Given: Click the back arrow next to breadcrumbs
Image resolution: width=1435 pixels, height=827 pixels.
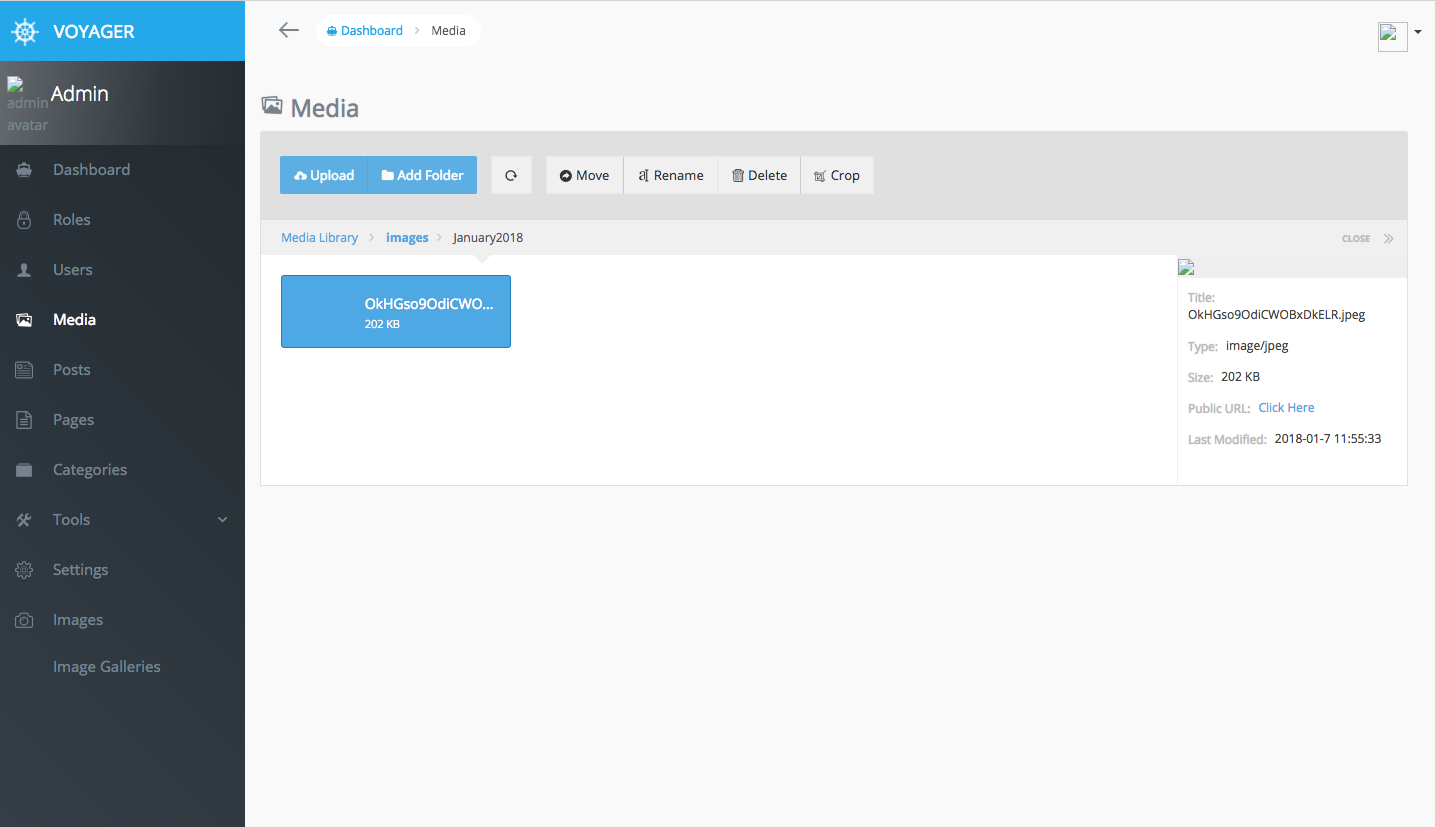Looking at the screenshot, I should [x=288, y=30].
